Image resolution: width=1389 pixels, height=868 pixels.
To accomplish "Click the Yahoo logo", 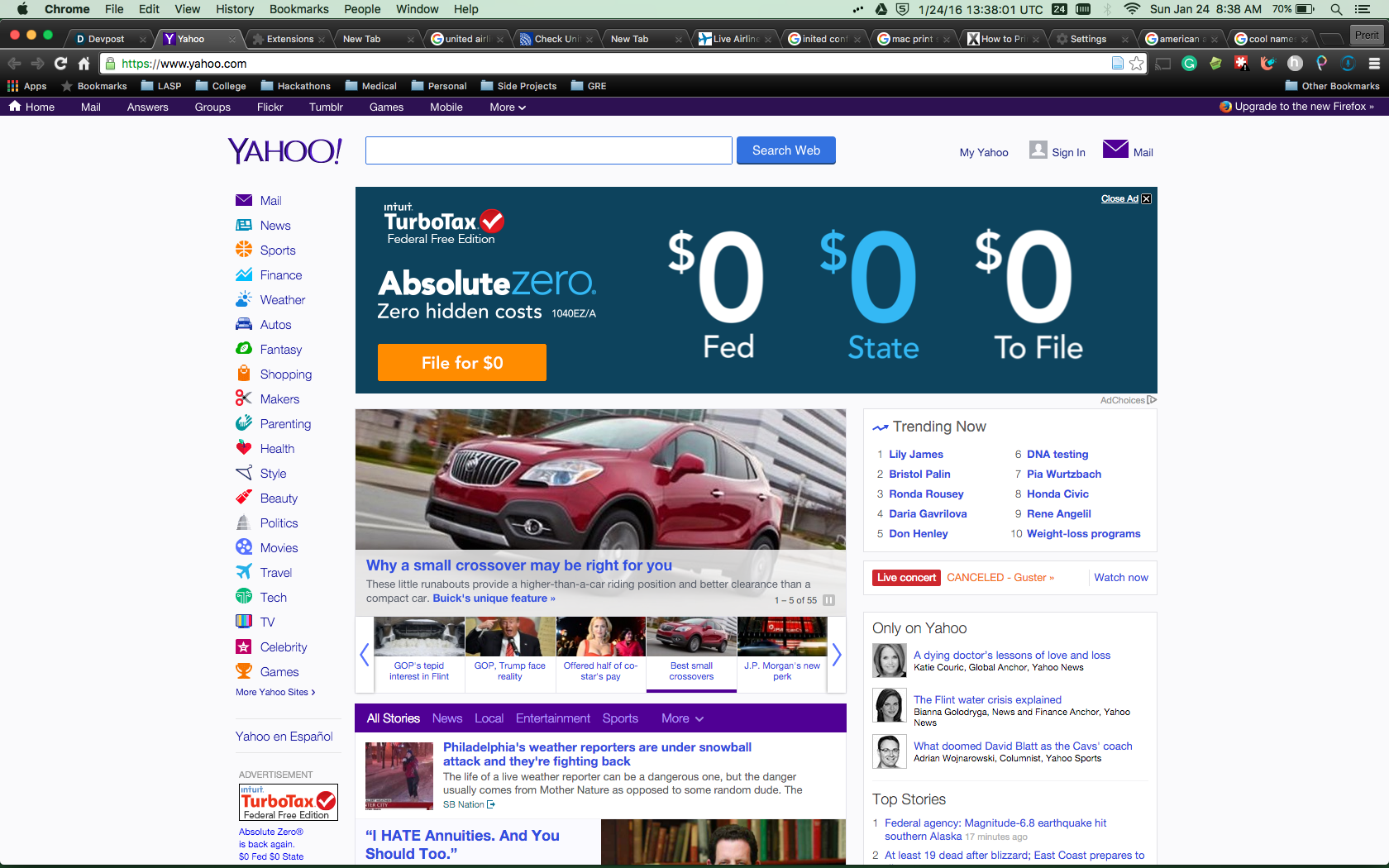I will 284,150.
